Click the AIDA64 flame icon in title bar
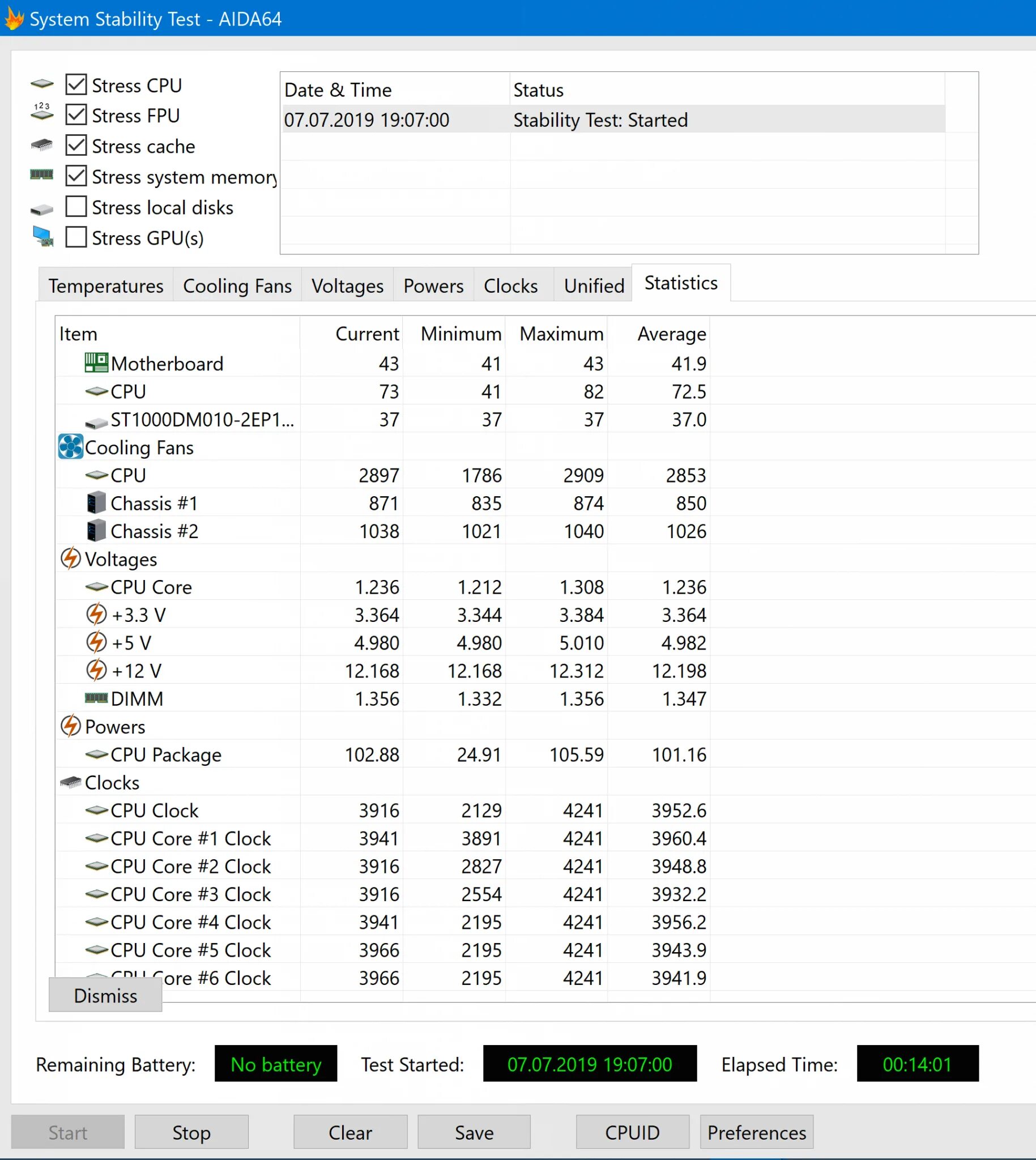The width and height of the screenshot is (1036, 1160). [x=14, y=18]
